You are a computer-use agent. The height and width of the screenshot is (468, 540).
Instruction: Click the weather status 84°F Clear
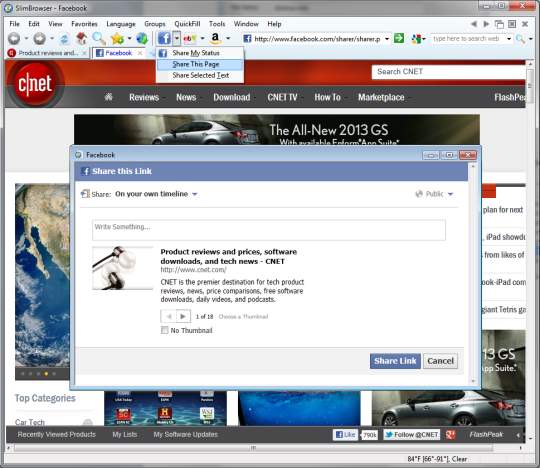[x=437, y=459]
